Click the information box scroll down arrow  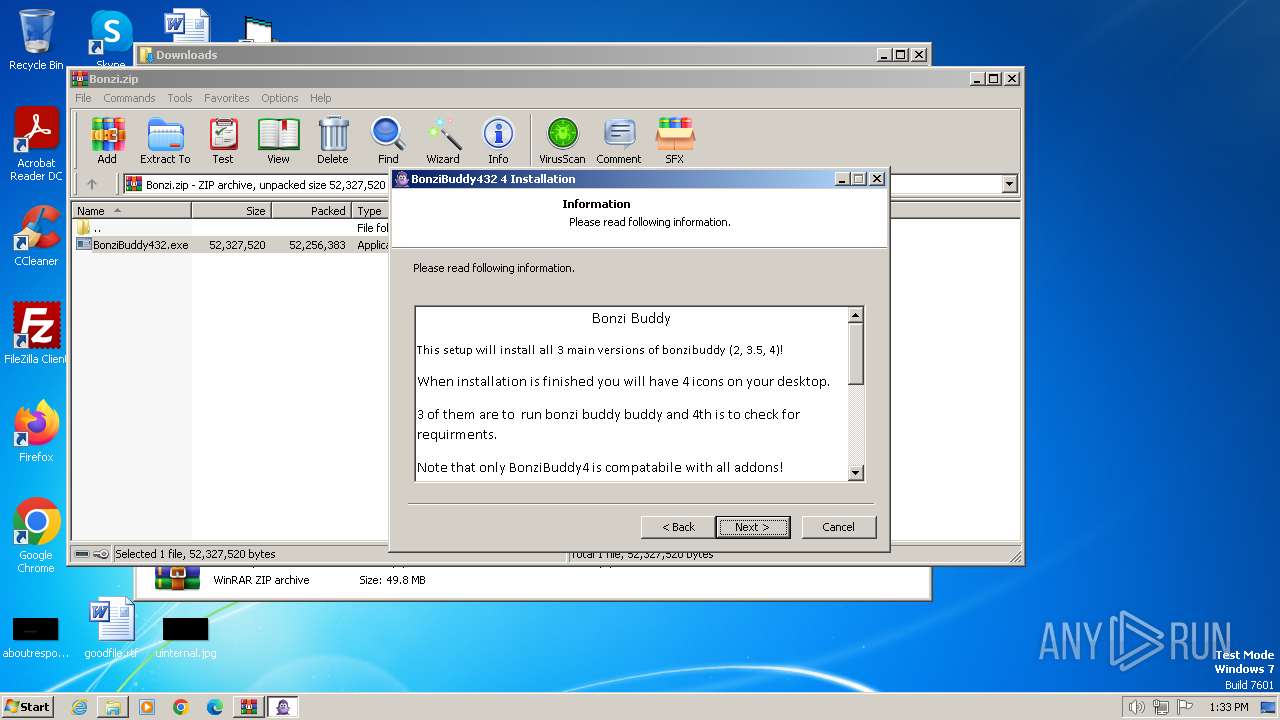pyautogui.click(x=855, y=473)
